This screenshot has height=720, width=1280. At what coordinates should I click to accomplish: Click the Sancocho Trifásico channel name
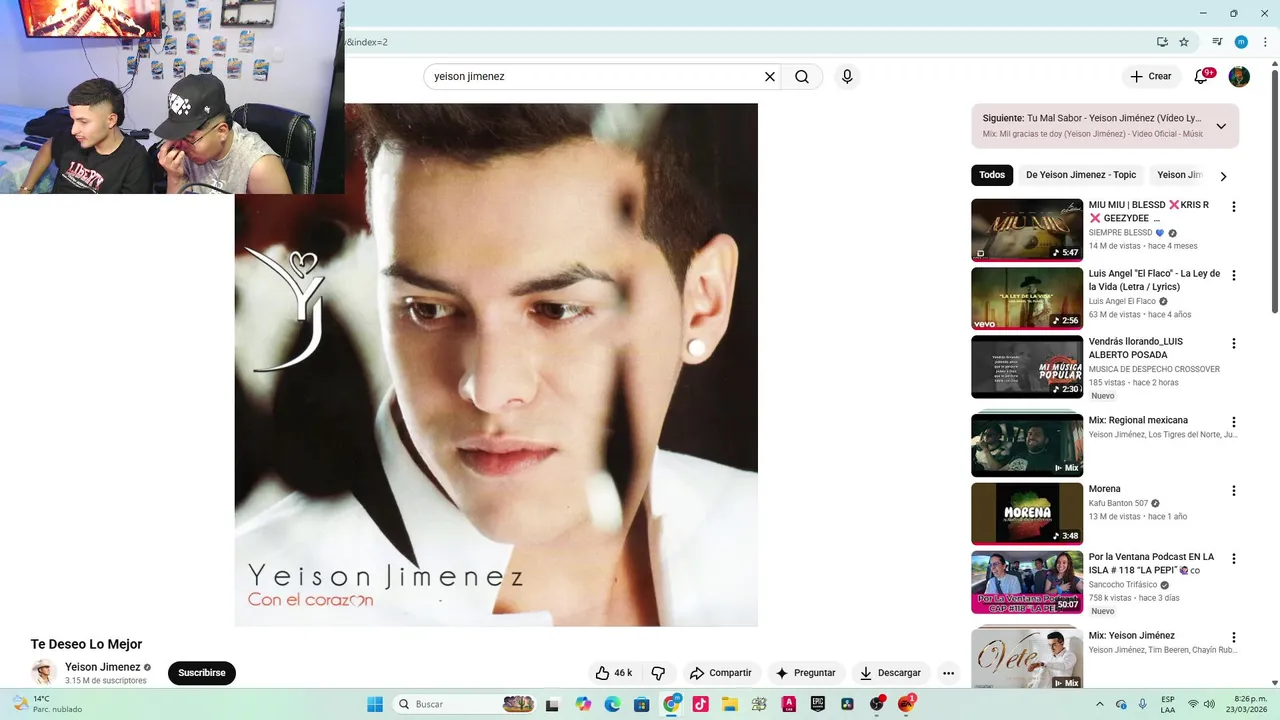(x=1123, y=584)
